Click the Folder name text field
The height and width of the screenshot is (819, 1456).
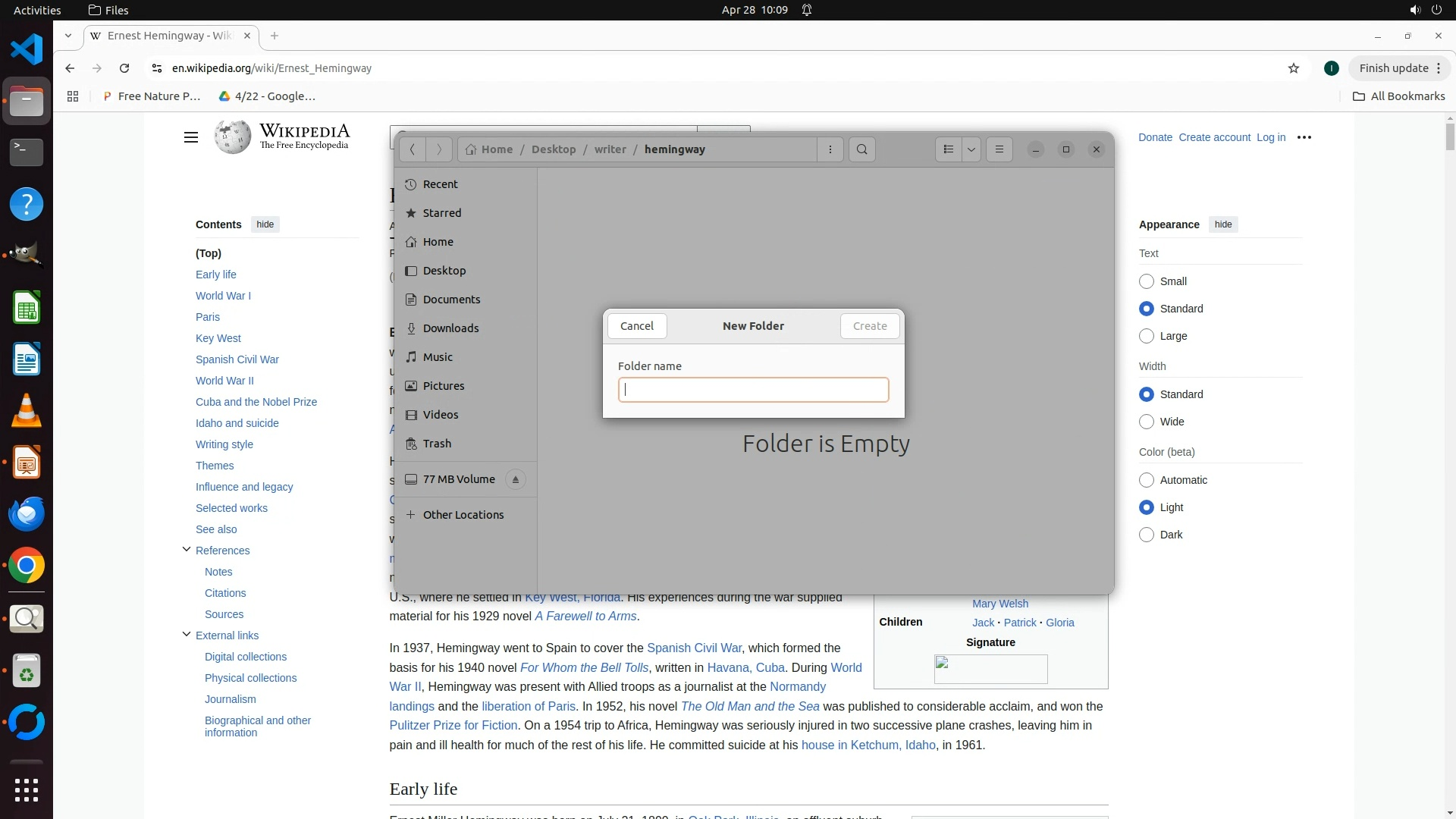click(x=753, y=390)
